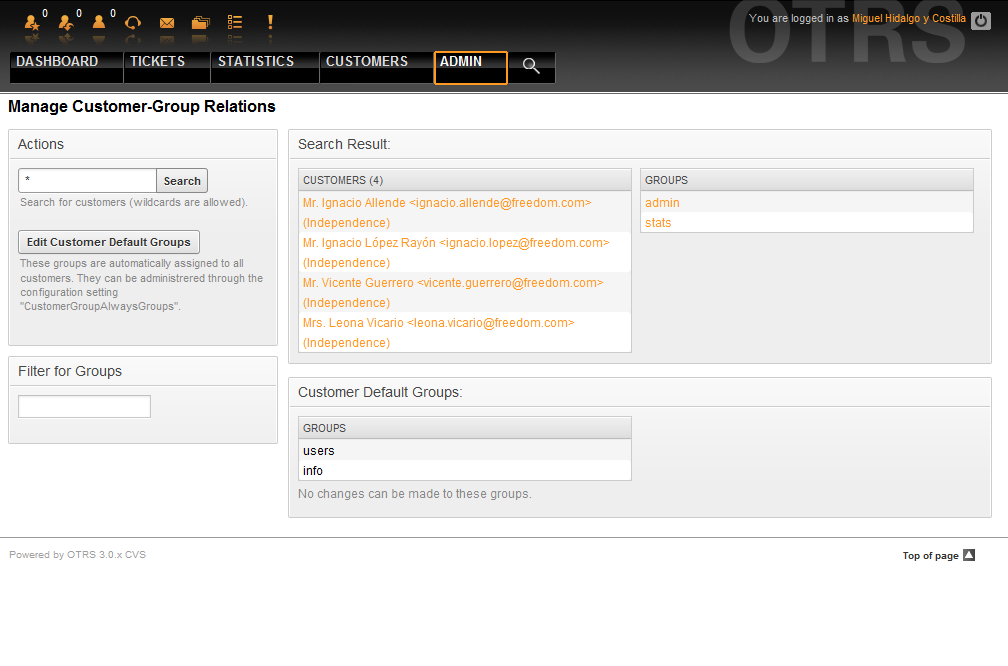Screen dimensions: 1008x666
Task: Open the Dashboard menu
Action: click(x=57, y=62)
